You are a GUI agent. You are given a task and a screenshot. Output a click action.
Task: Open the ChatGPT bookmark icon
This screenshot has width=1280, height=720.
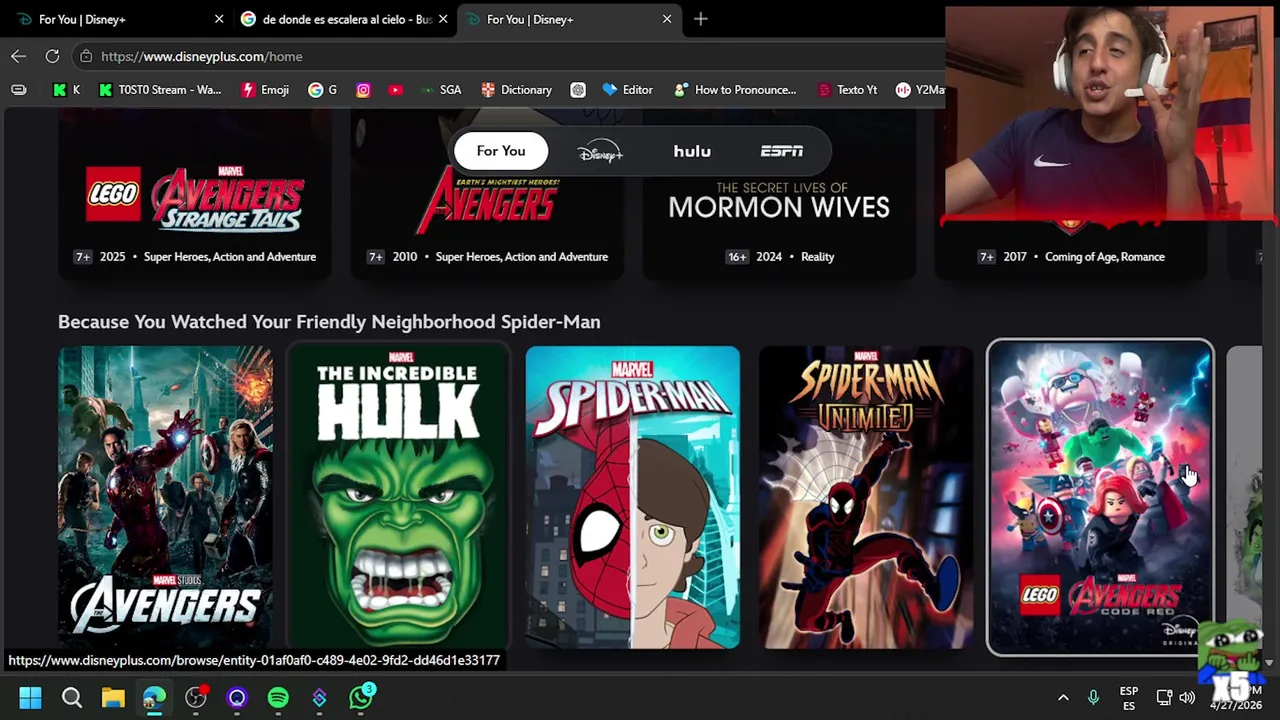click(578, 90)
